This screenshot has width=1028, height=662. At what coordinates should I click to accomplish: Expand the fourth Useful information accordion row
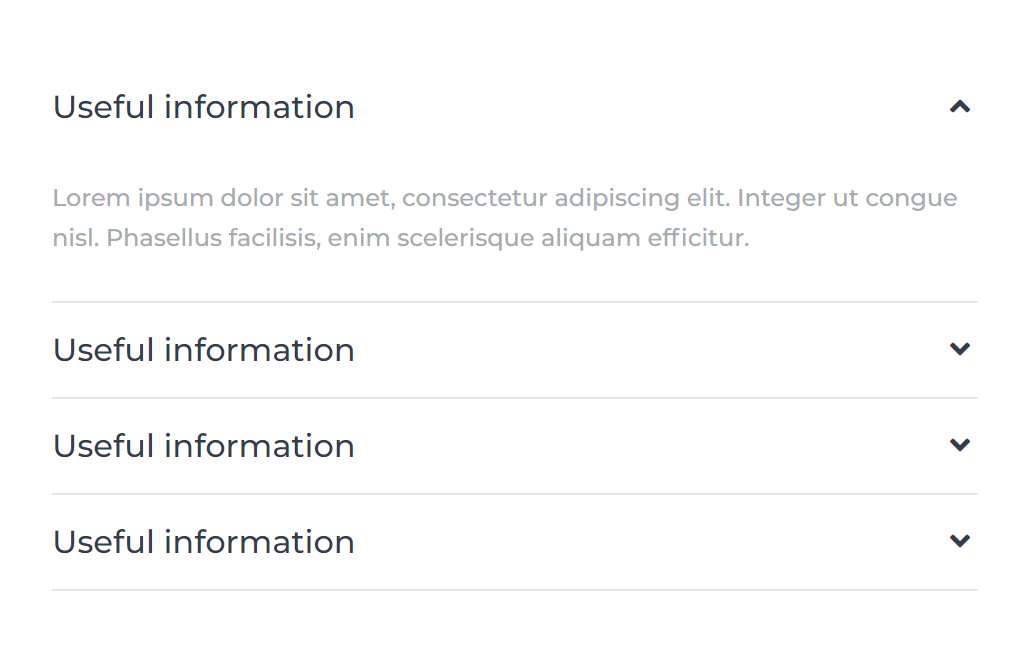pyautogui.click(x=514, y=542)
